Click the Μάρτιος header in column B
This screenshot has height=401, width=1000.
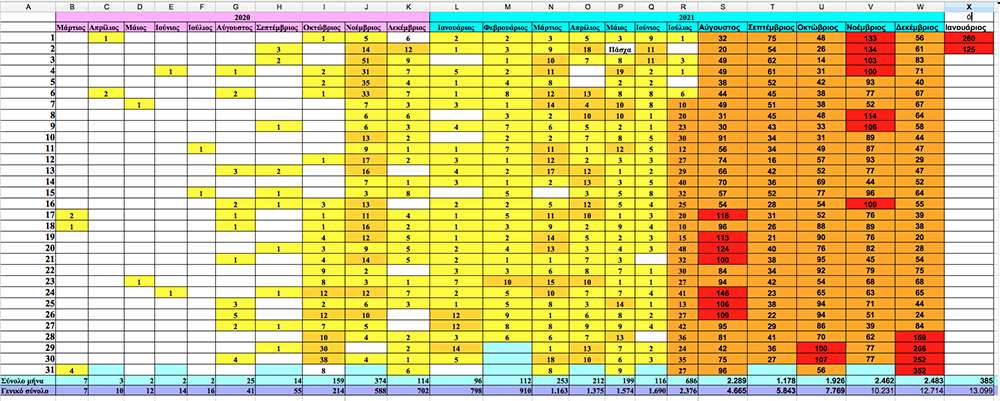point(71,28)
